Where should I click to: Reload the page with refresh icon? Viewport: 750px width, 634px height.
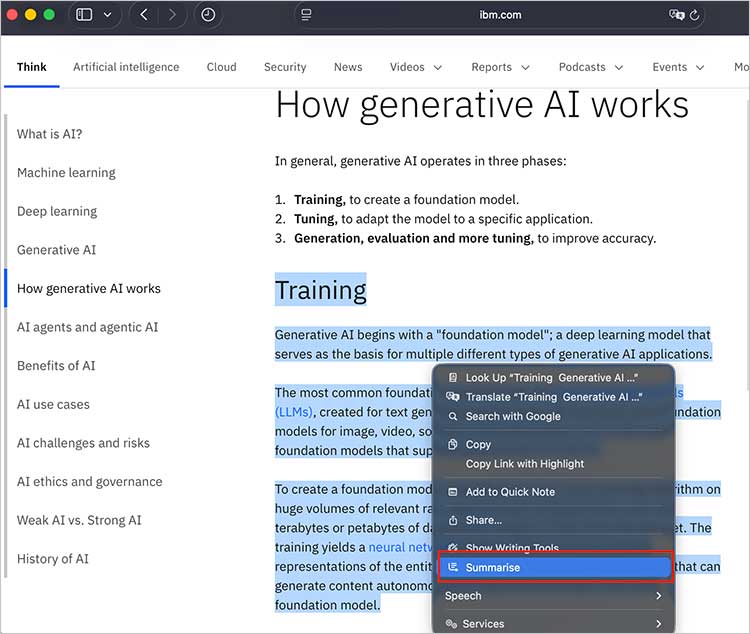(695, 15)
